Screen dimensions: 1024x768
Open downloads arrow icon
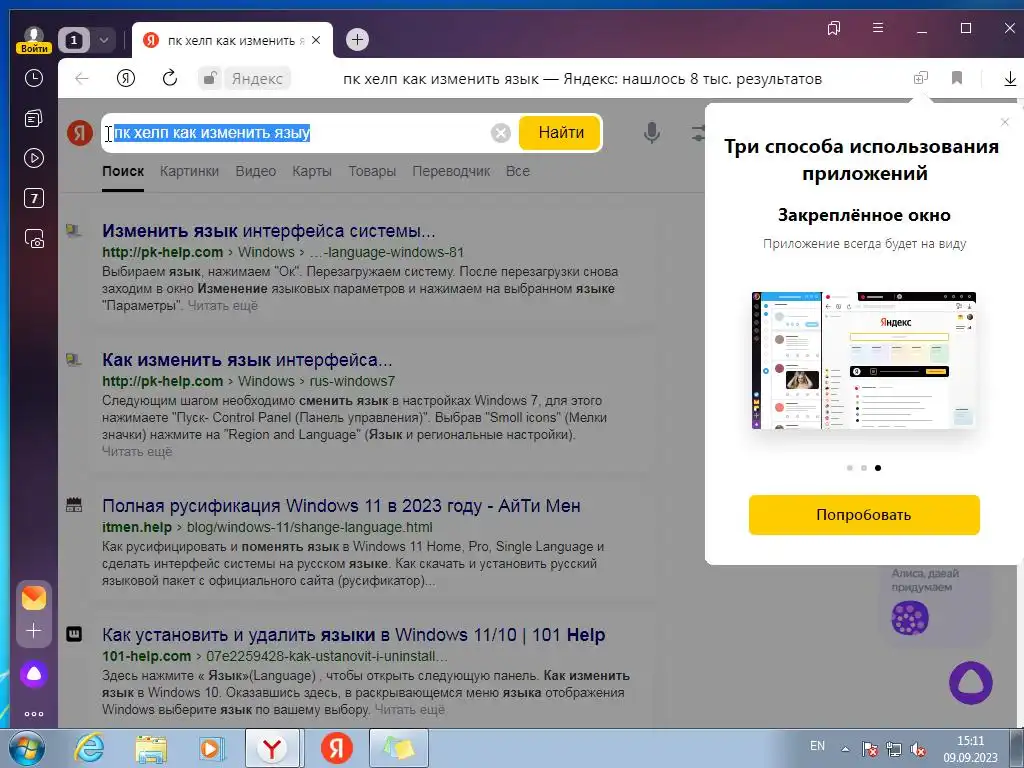coord(1010,79)
